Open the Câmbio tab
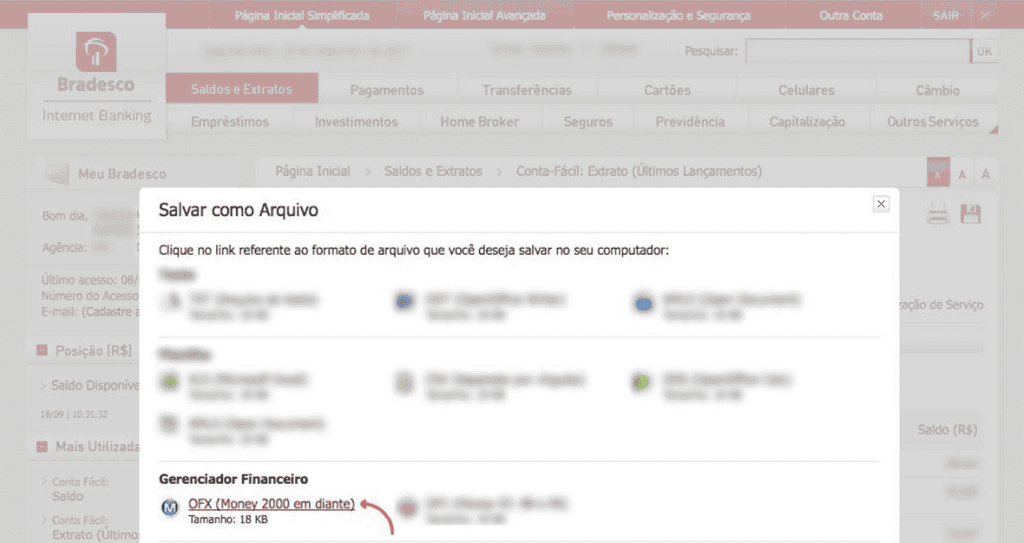This screenshot has height=543, width=1024. click(937, 90)
